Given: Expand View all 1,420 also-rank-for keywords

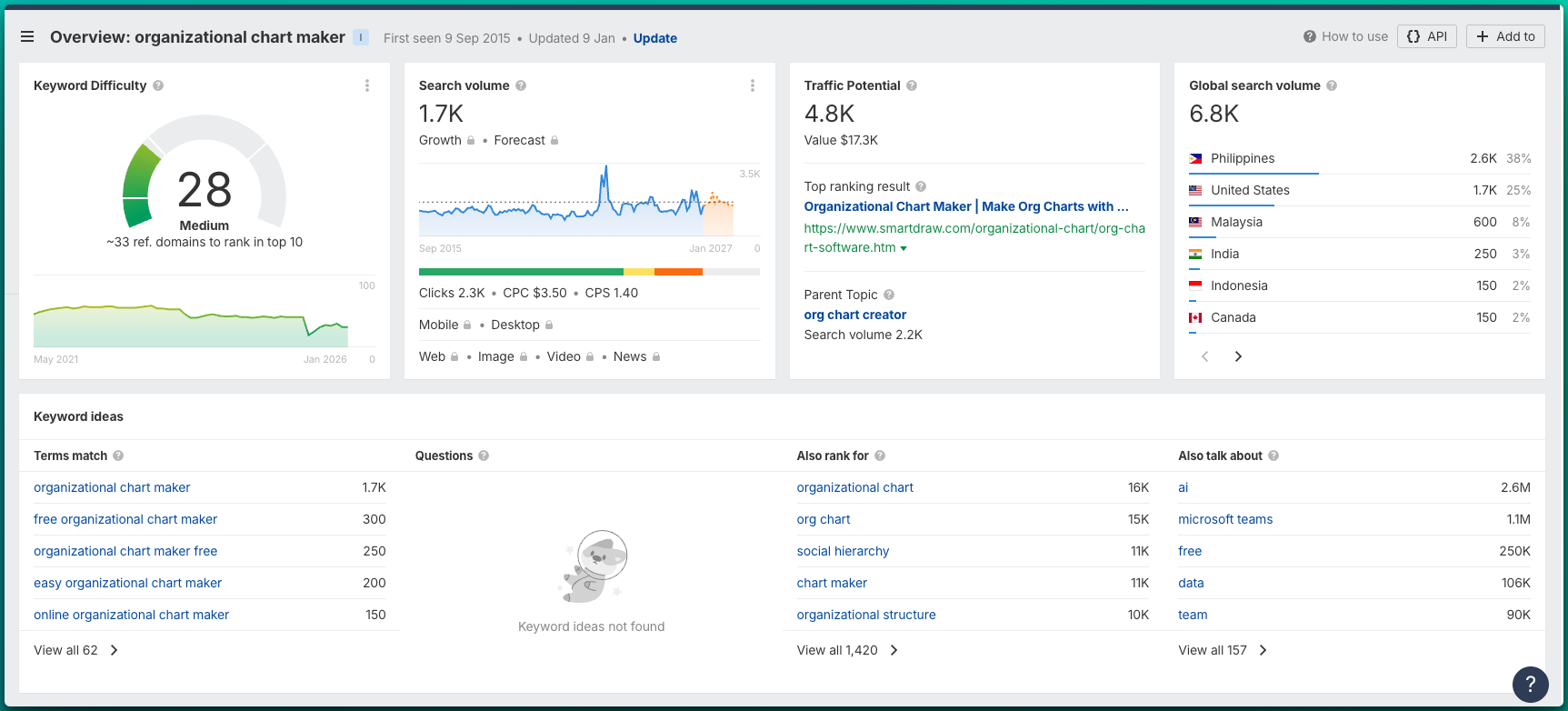Looking at the screenshot, I should [847, 650].
